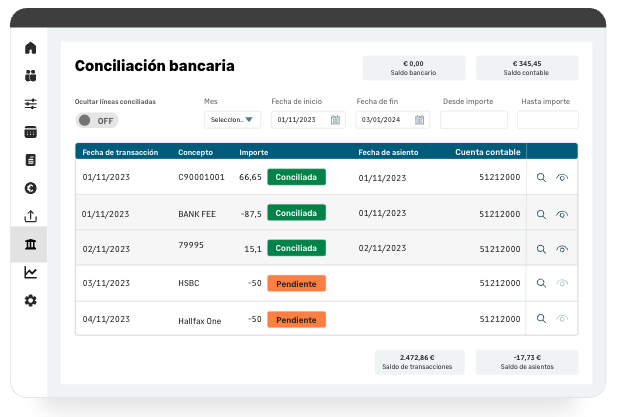Open the chart reports icon in sidebar
Screen dimensions: 641x417
tap(31, 272)
